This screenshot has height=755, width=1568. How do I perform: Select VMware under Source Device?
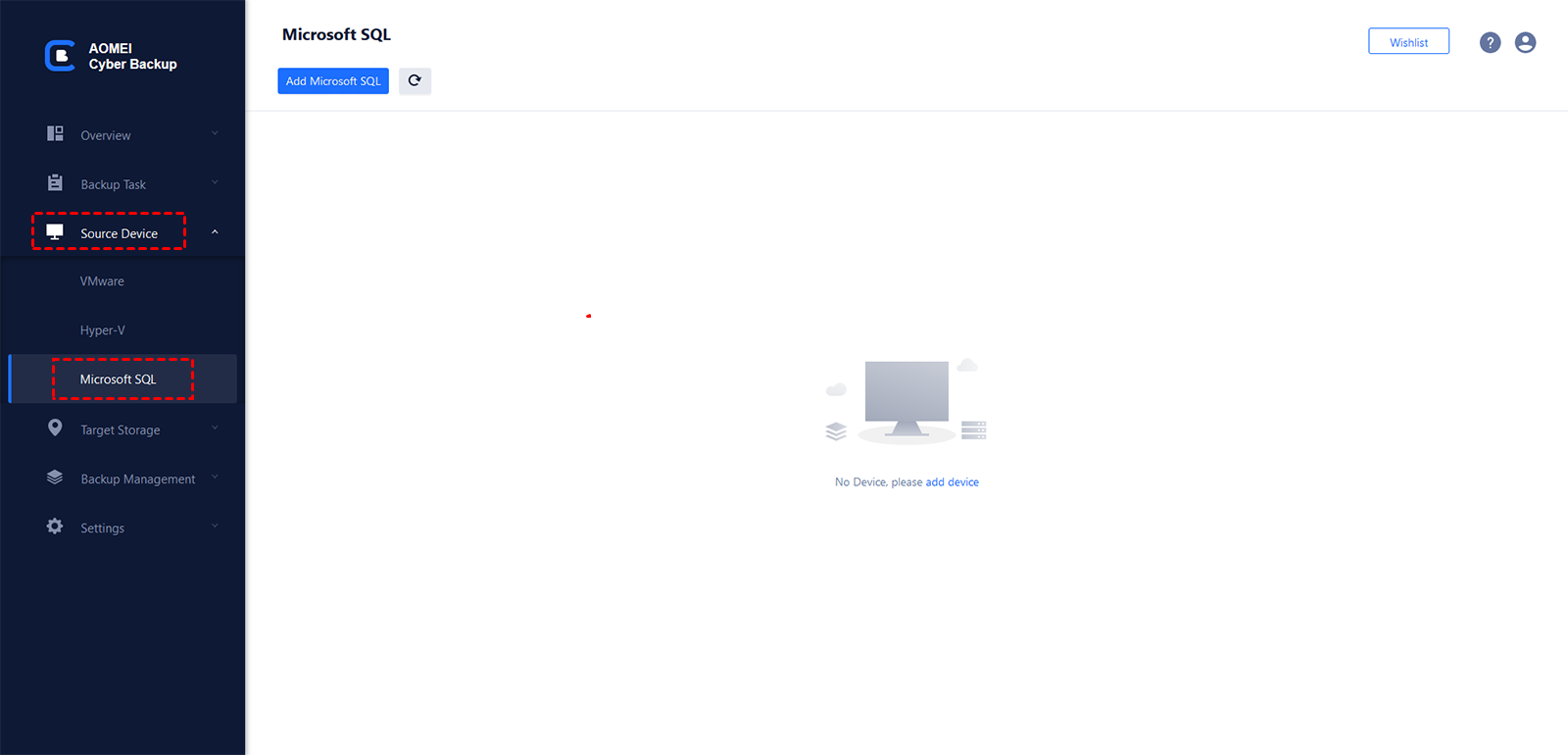(x=102, y=281)
